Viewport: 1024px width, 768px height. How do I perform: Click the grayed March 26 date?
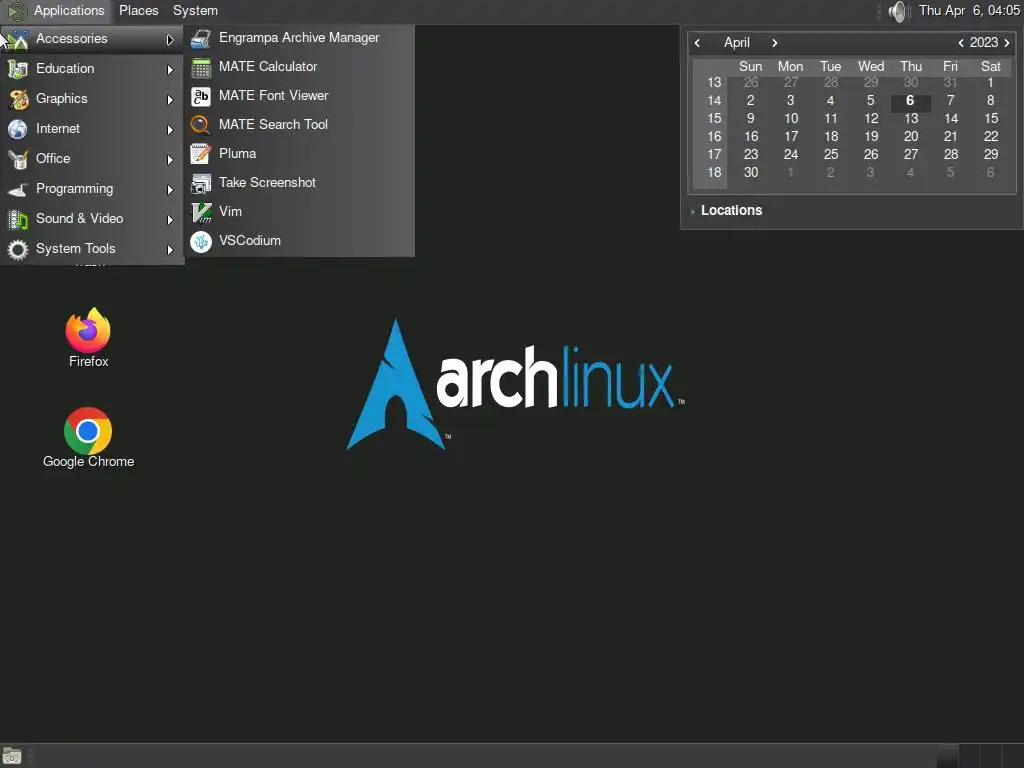[751, 82]
